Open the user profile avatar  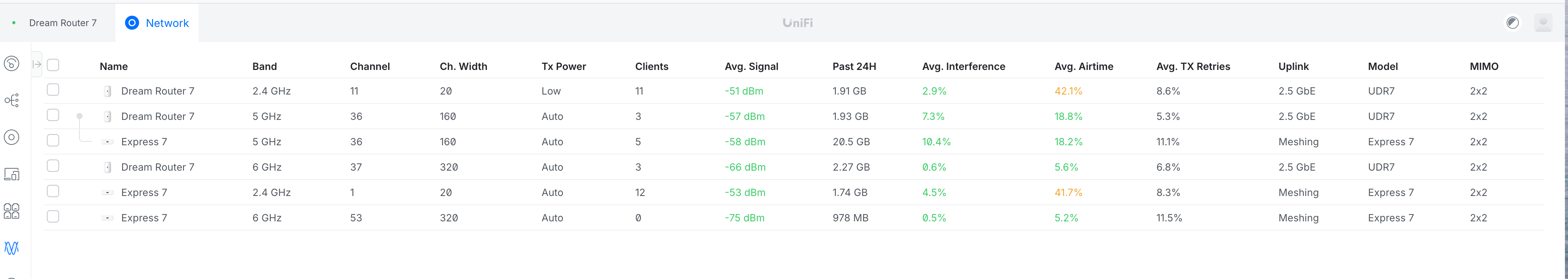click(1542, 23)
